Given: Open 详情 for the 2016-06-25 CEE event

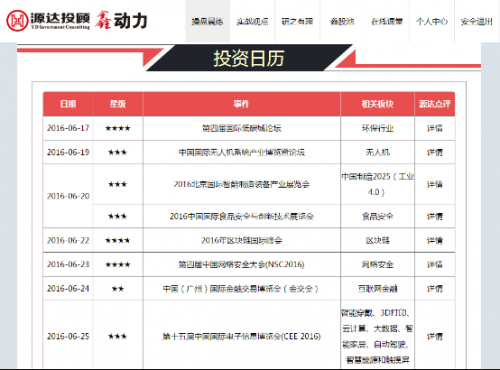Looking at the screenshot, I should tap(435, 336).
